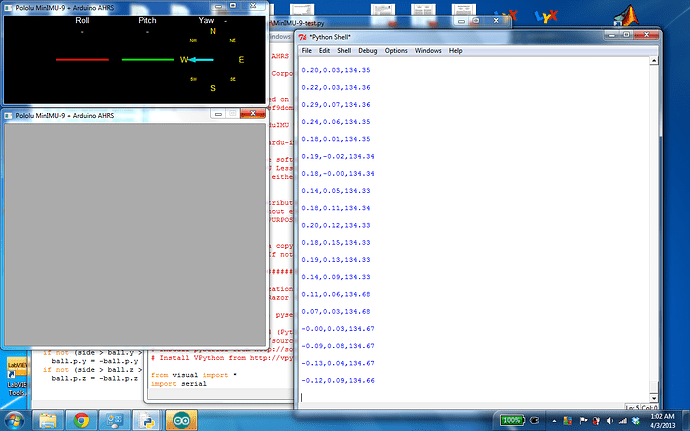Click the 100% battery indicator in tray
690x431 pixels.
[x=512, y=418]
